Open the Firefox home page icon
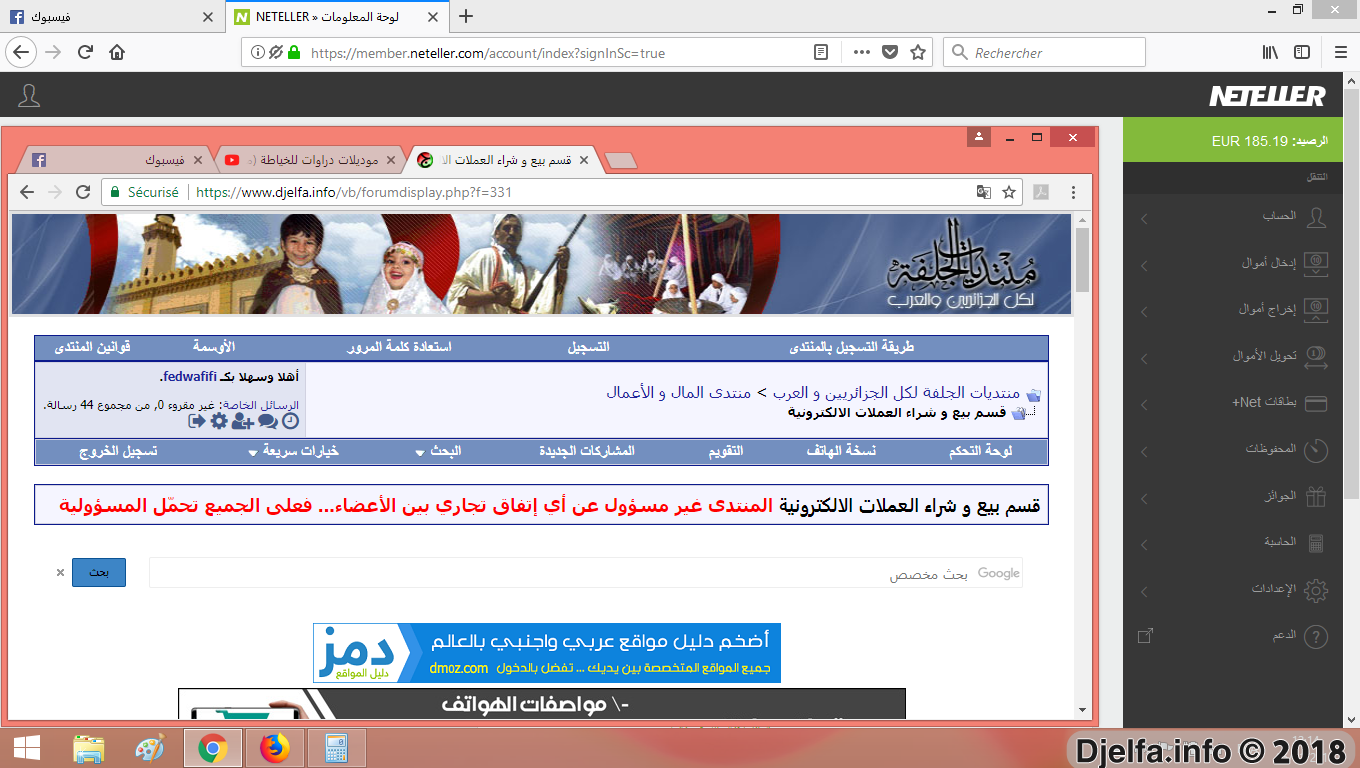Viewport: 1360px width, 768px height. pos(117,52)
